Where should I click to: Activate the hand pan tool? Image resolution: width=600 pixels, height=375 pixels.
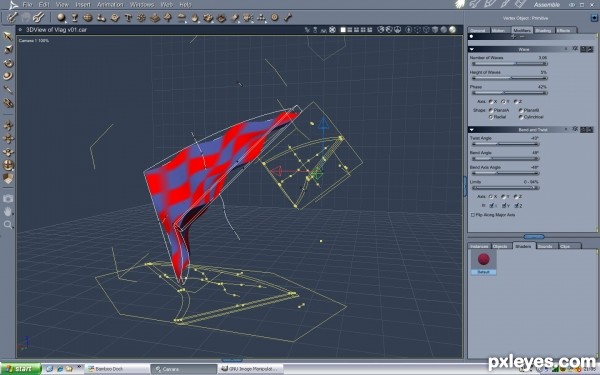coord(8,212)
